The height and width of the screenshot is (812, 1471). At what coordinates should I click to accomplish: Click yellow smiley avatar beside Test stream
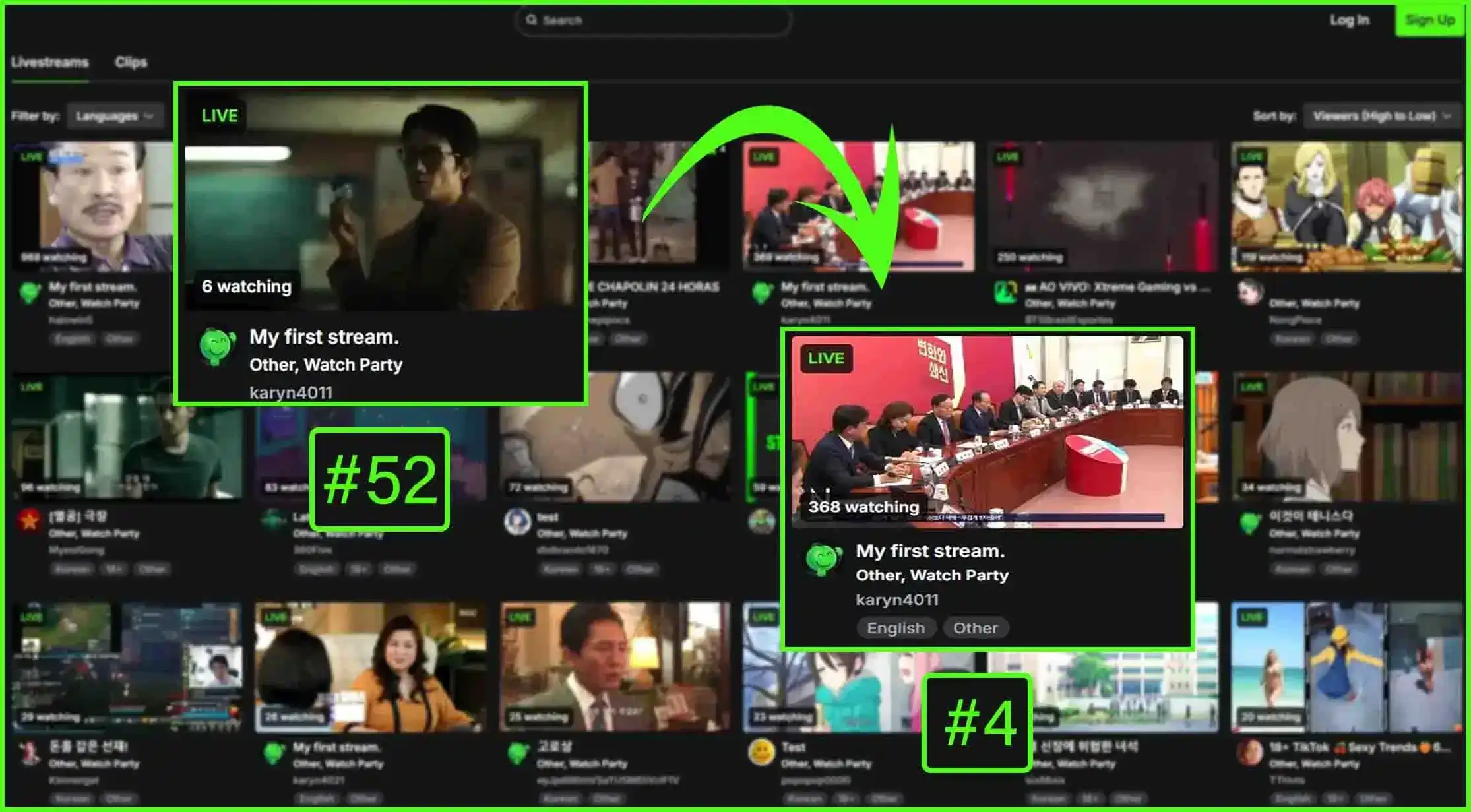pyautogui.click(x=761, y=751)
